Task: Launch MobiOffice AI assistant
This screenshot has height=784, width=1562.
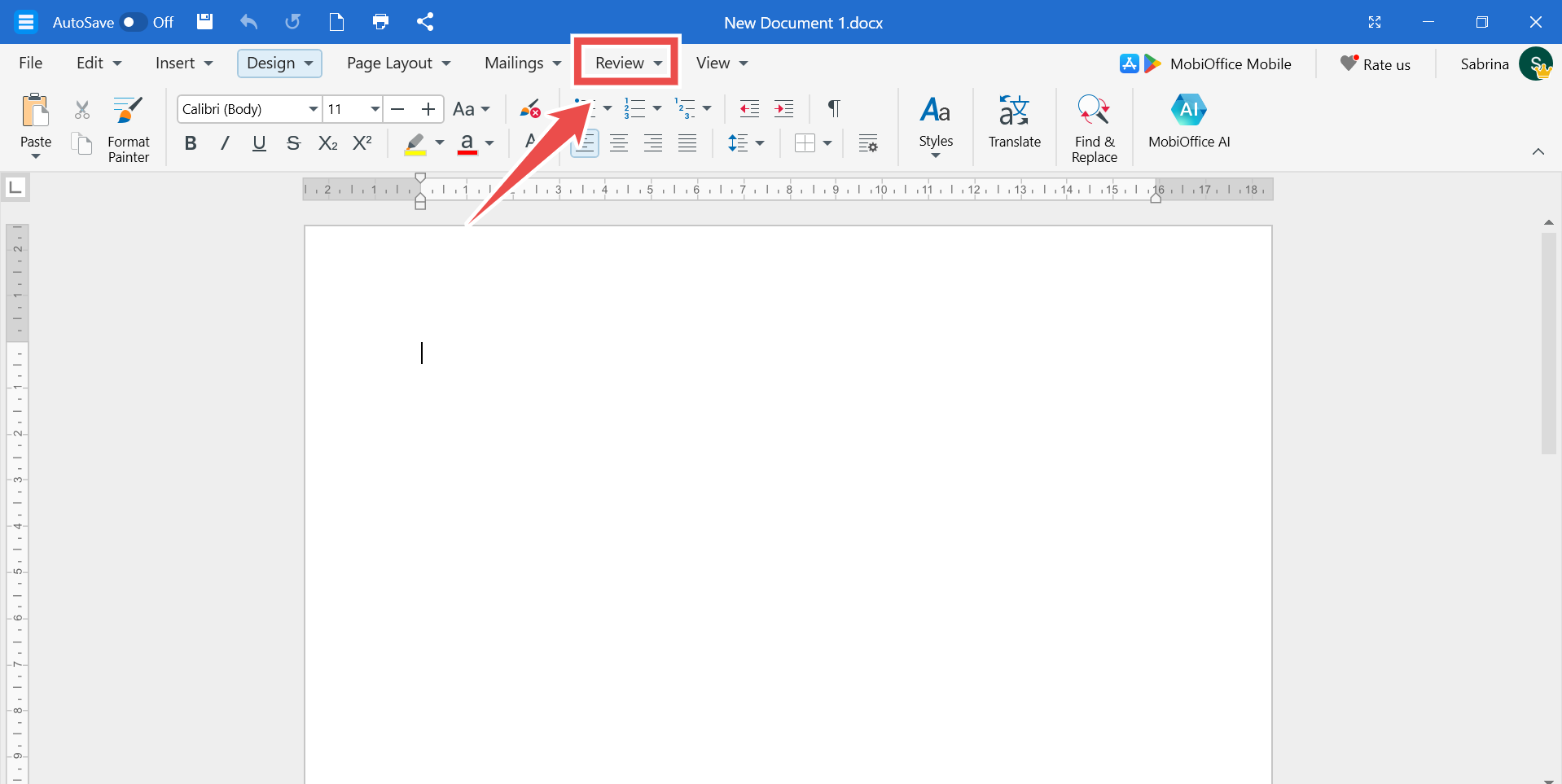Action: pyautogui.click(x=1188, y=121)
